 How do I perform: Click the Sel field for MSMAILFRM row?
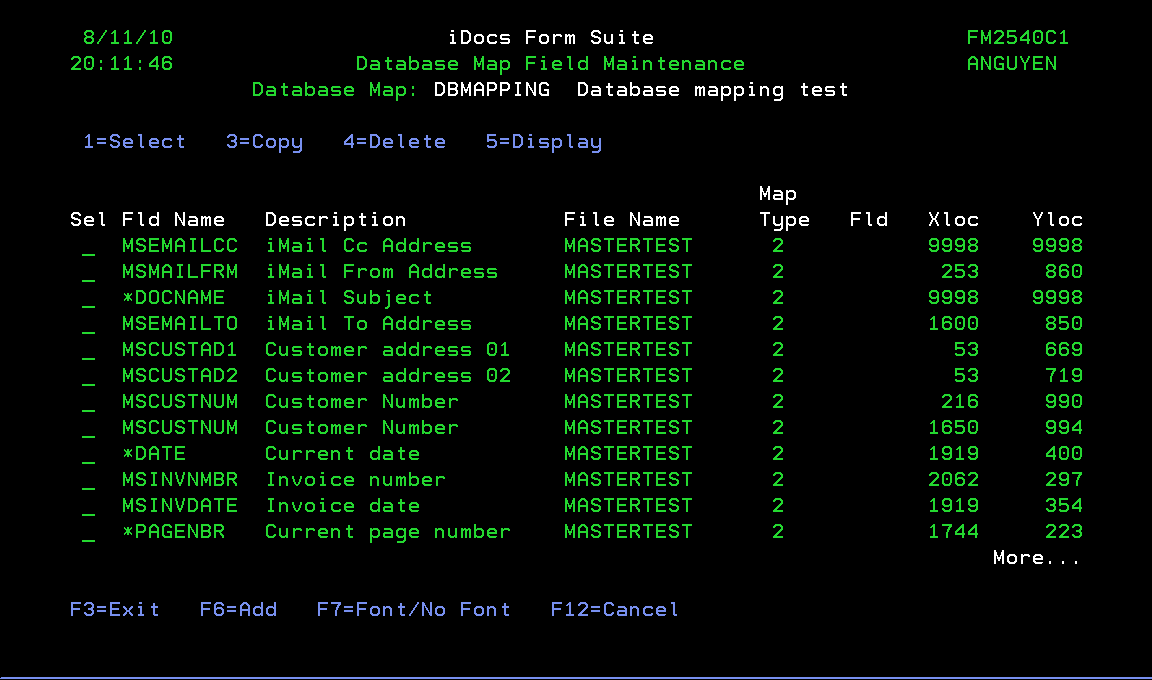pyautogui.click(x=89, y=273)
